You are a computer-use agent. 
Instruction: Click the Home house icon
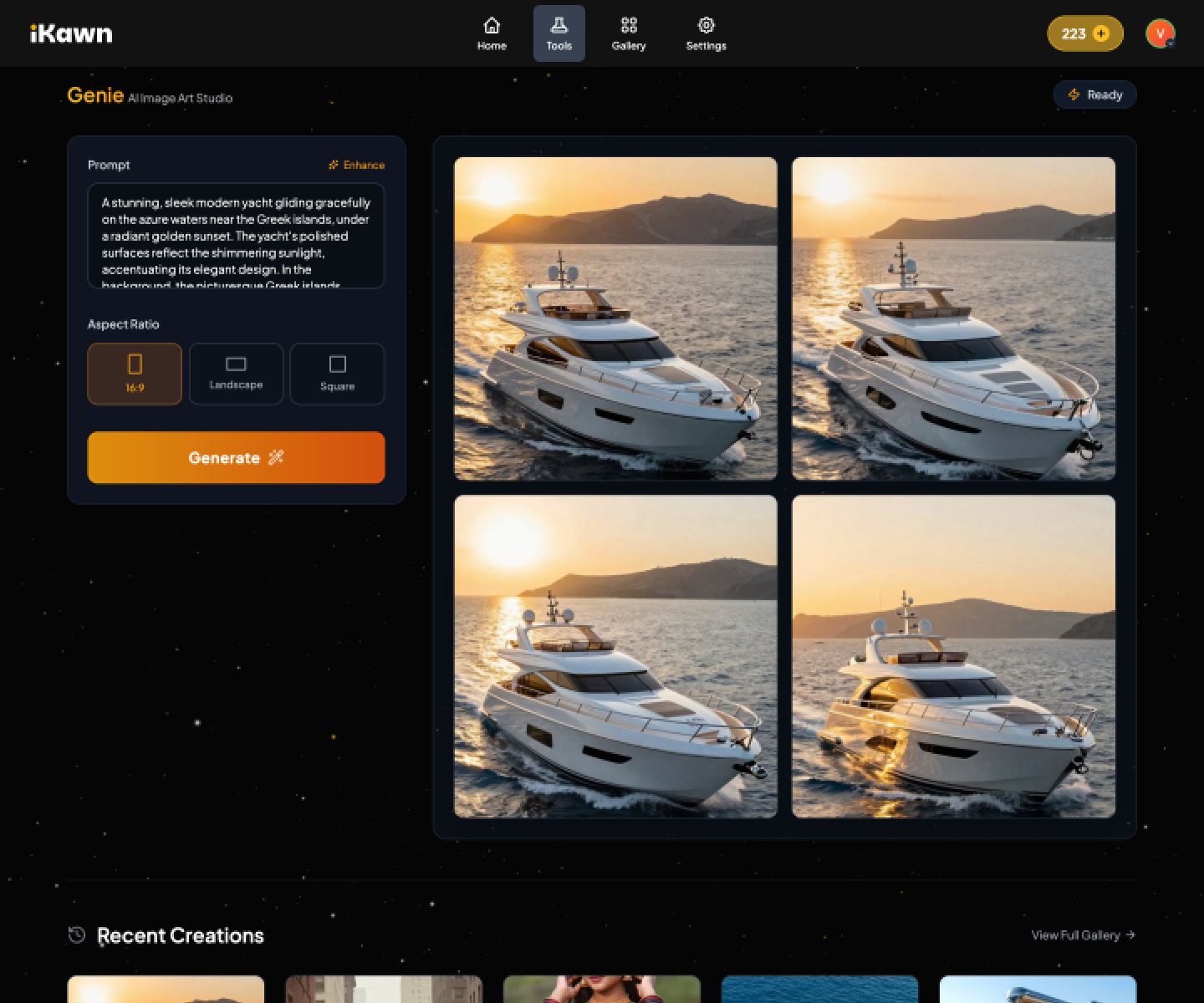point(492,24)
